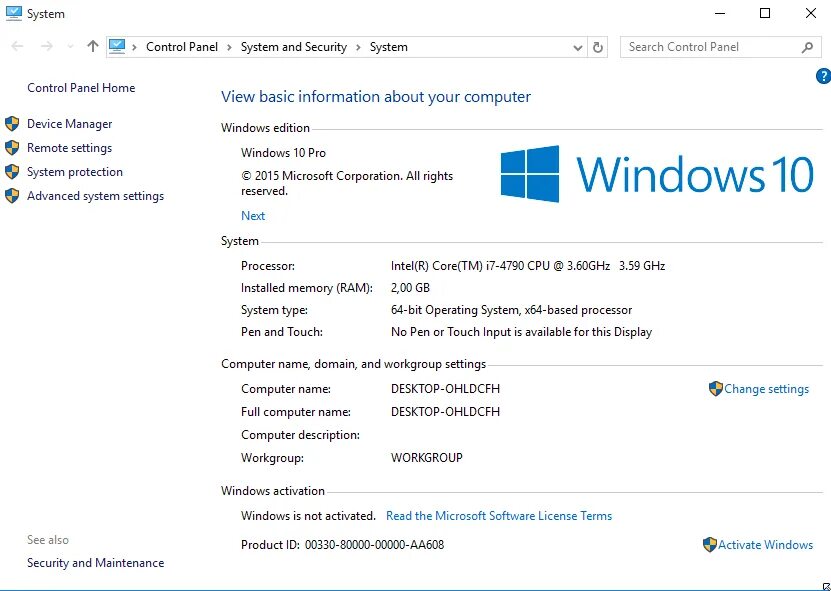Open Security and Maintenance
Image resolution: width=831 pixels, height=591 pixels.
95,563
